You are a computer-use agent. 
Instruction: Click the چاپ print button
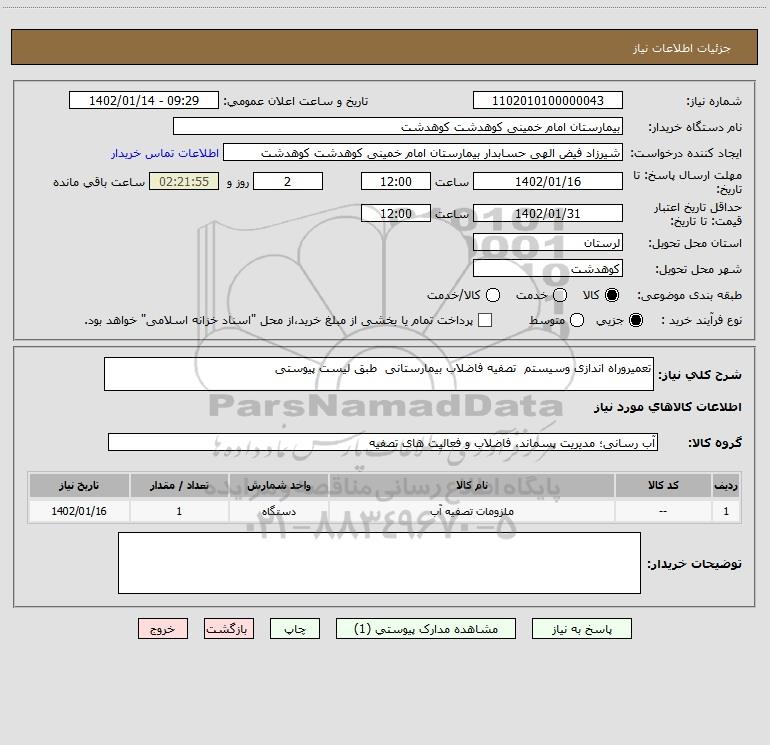[x=295, y=629]
